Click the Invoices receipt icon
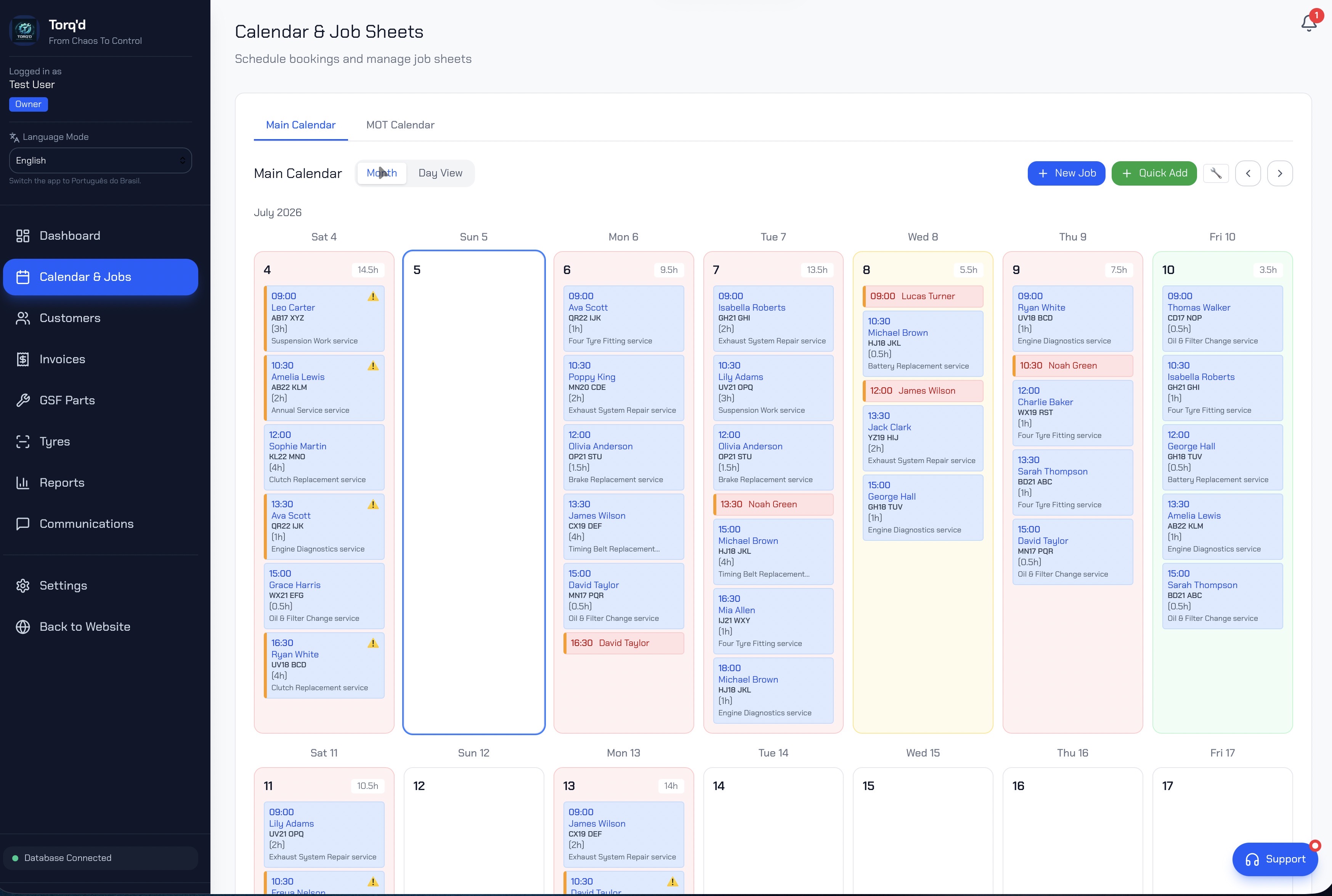Viewport: 1332px width, 896px height. pos(23,359)
